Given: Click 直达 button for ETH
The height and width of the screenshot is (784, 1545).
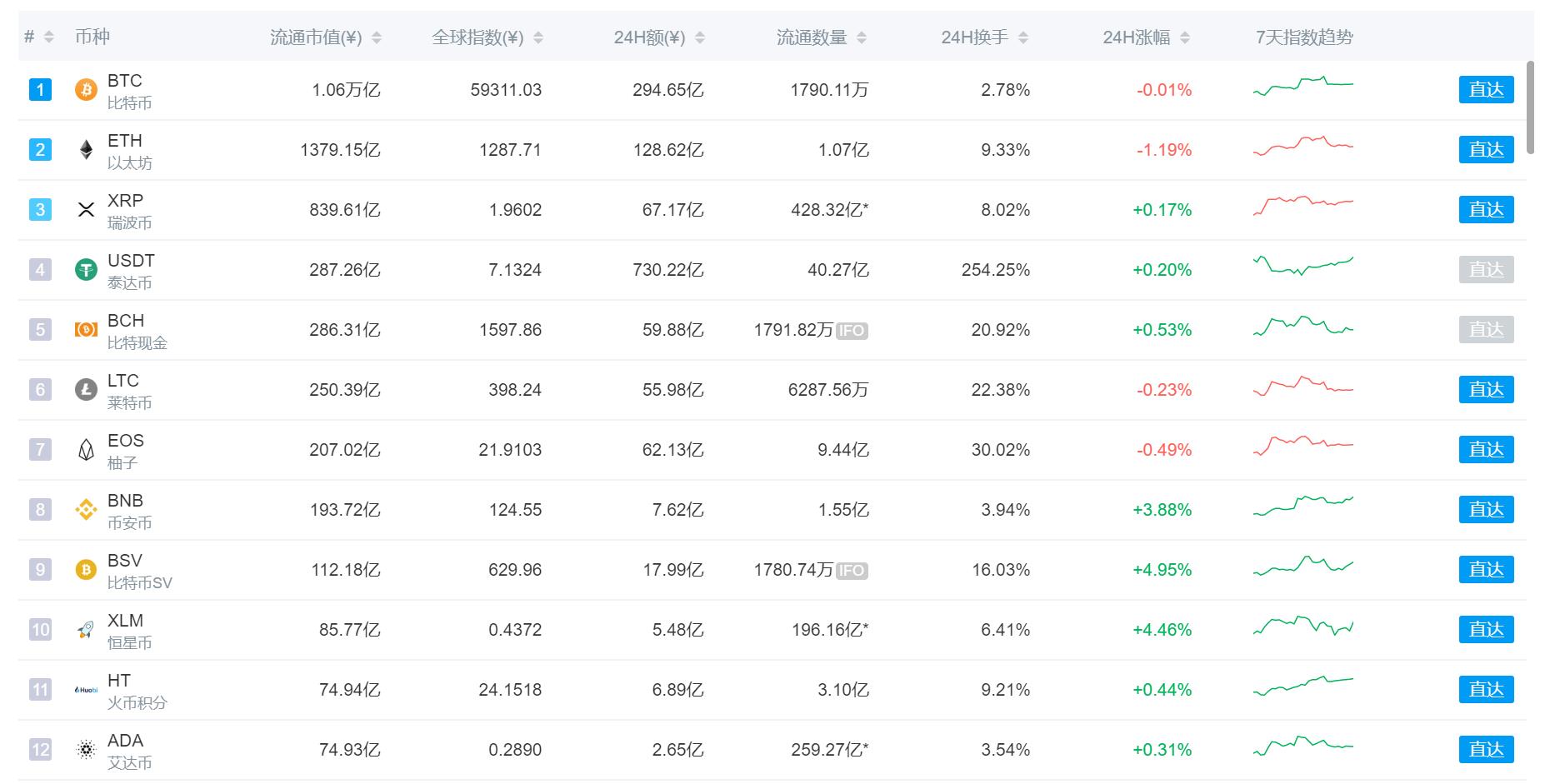Looking at the screenshot, I should click(x=1486, y=149).
